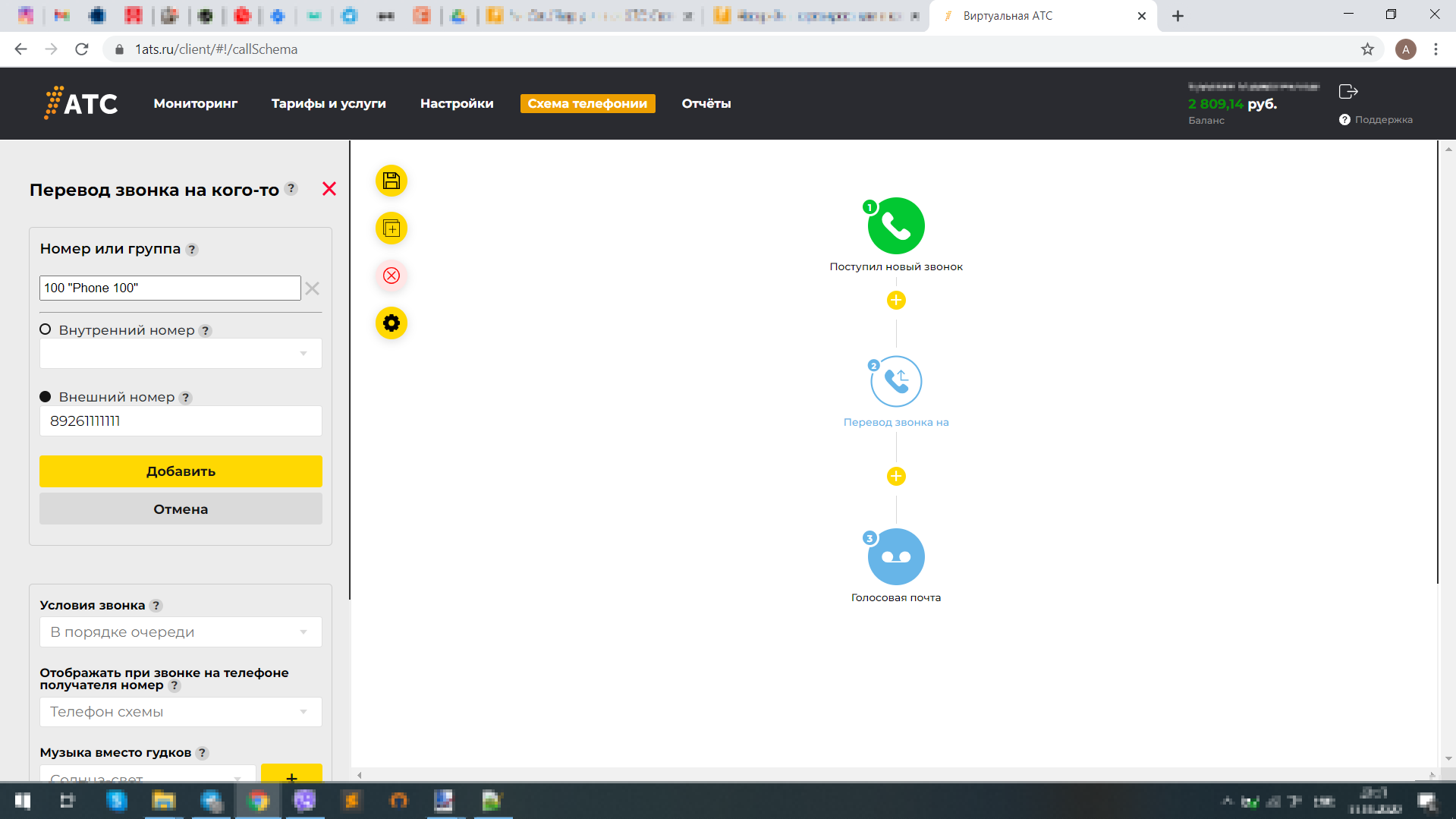Click the add new schema icon
This screenshot has width=1456, height=819.
(392, 228)
